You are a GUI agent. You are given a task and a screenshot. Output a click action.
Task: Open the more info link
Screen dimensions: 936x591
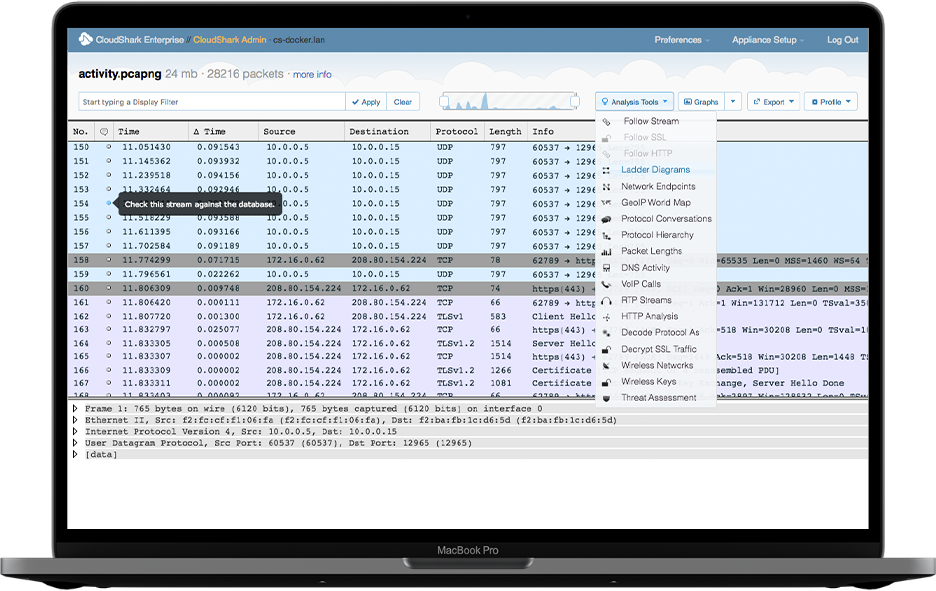tap(312, 75)
